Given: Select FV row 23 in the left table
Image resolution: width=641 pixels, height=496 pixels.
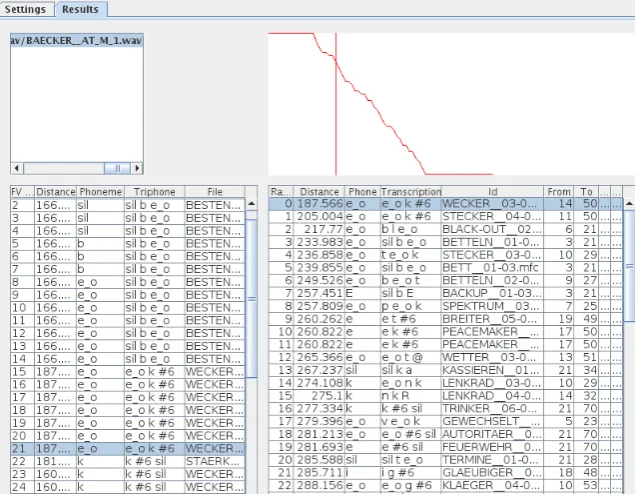Looking at the screenshot, I should 128,474.
